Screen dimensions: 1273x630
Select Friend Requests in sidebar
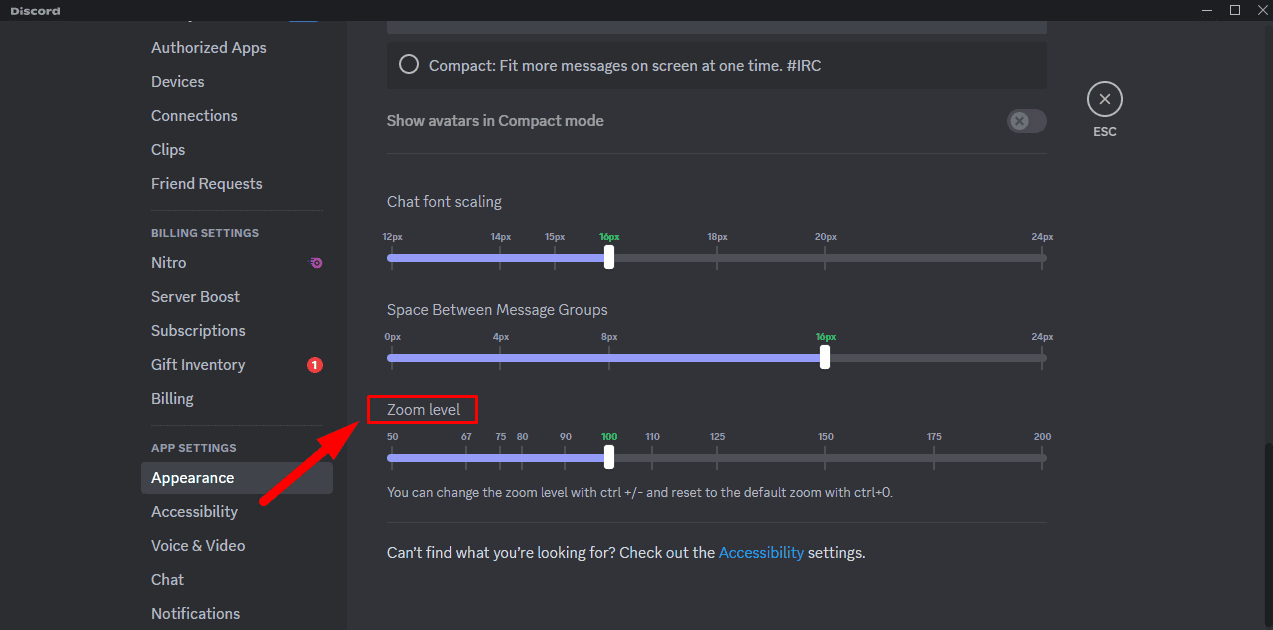[206, 184]
